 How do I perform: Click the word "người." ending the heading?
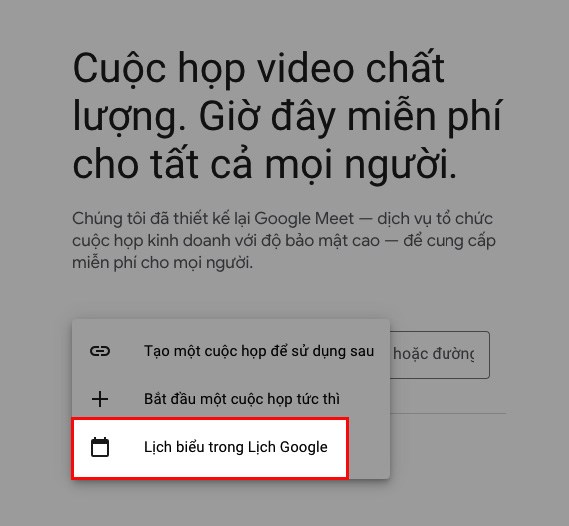[401, 165]
